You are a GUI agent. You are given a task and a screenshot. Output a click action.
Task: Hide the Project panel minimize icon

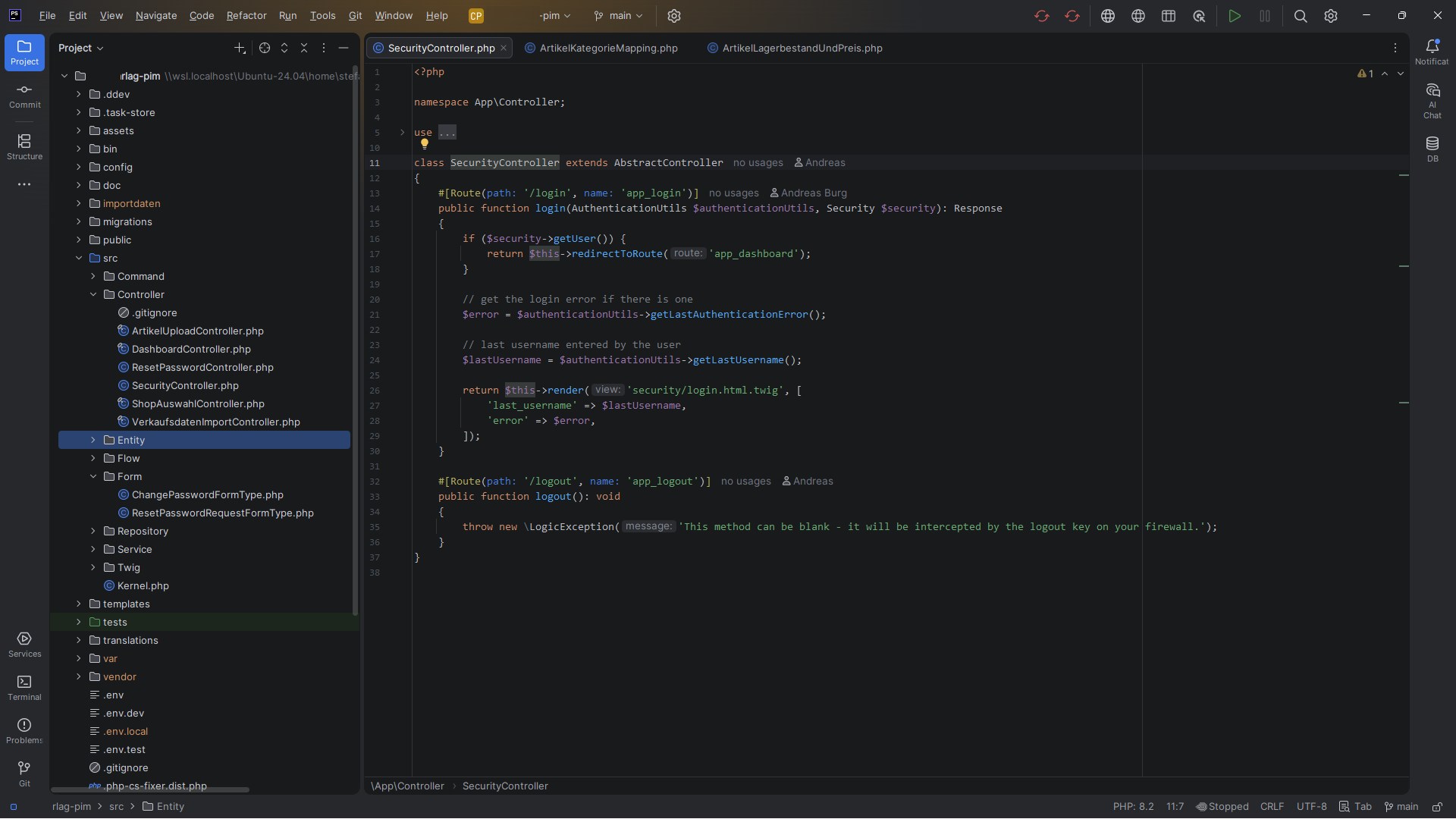[344, 48]
